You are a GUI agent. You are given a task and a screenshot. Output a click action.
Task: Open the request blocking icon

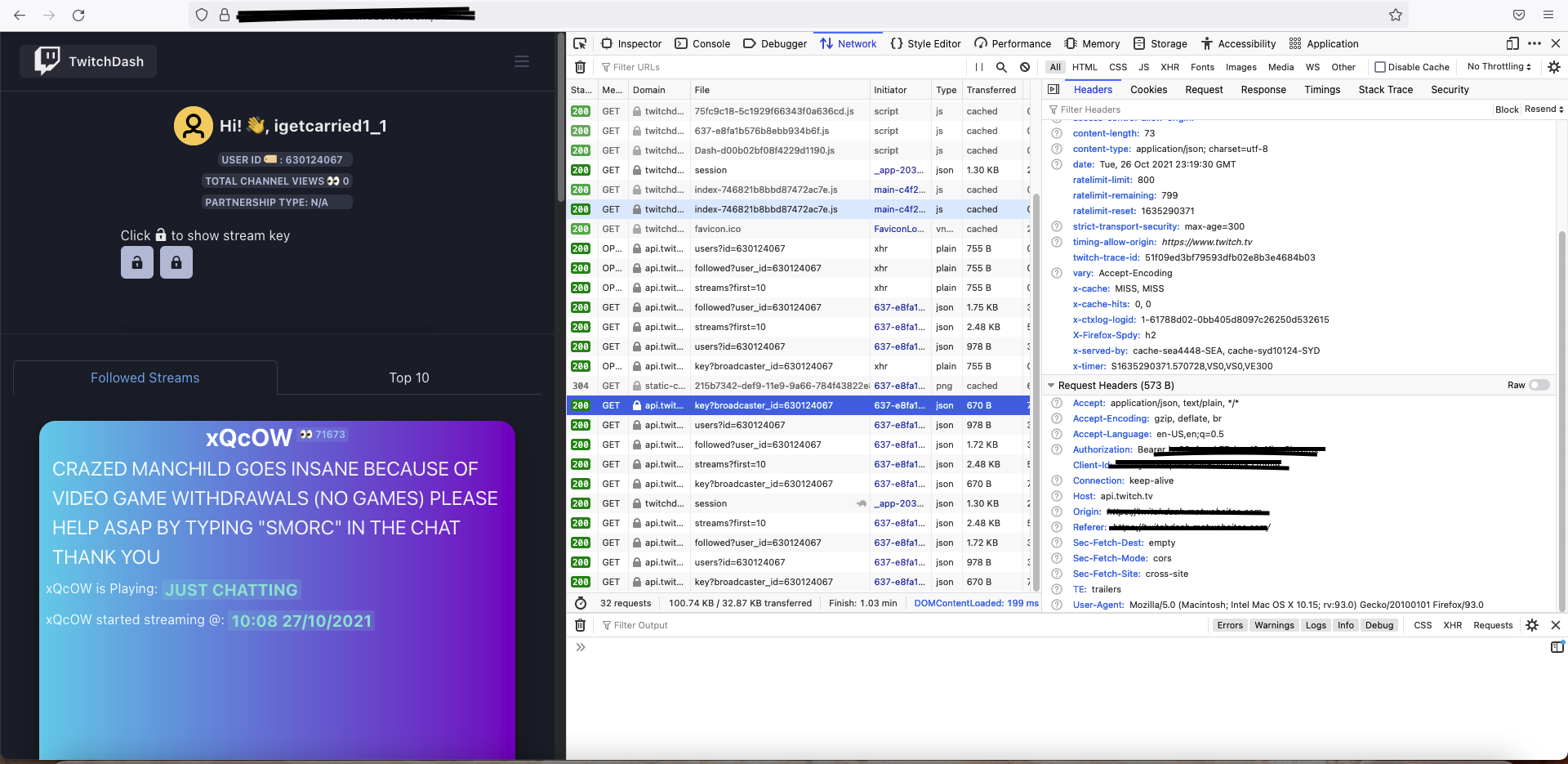coord(1025,67)
